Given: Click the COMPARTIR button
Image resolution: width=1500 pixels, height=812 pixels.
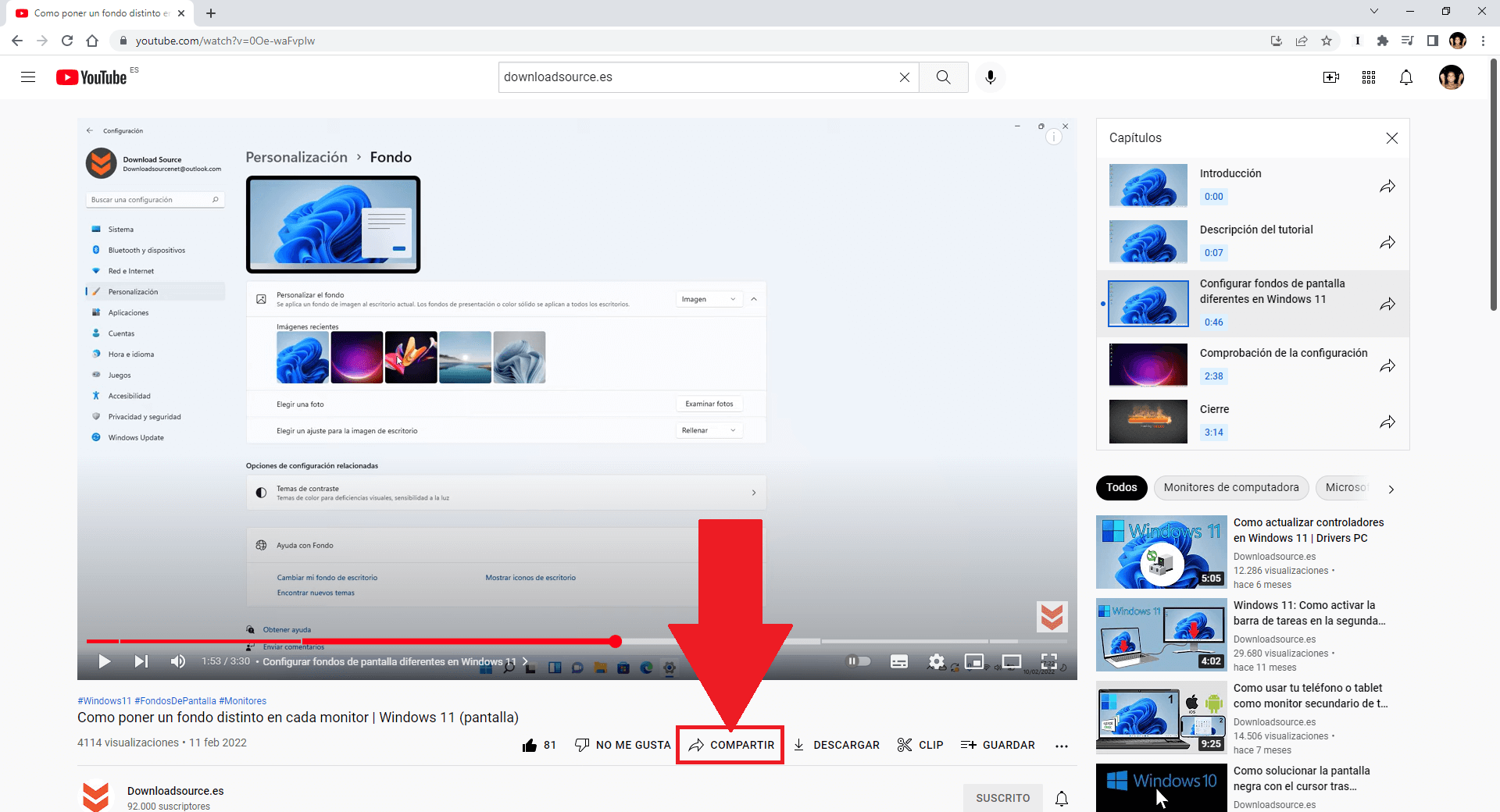Looking at the screenshot, I should click(730, 745).
